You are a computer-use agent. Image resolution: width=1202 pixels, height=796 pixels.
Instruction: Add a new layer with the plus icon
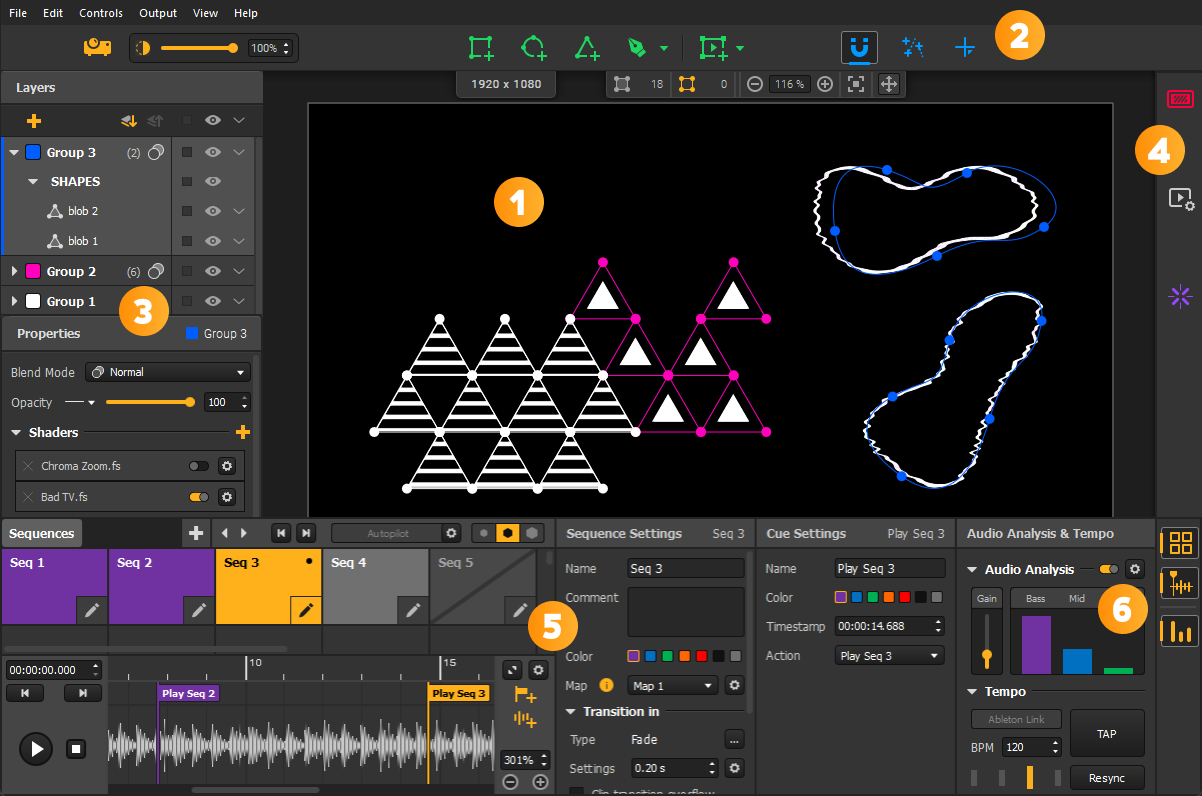point(33,120)
